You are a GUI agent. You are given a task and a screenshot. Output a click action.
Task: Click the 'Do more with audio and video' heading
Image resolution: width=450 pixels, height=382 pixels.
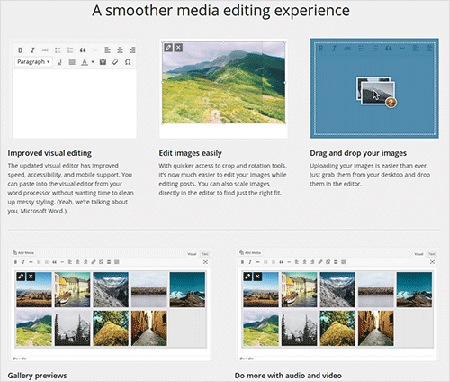(288, 375)
